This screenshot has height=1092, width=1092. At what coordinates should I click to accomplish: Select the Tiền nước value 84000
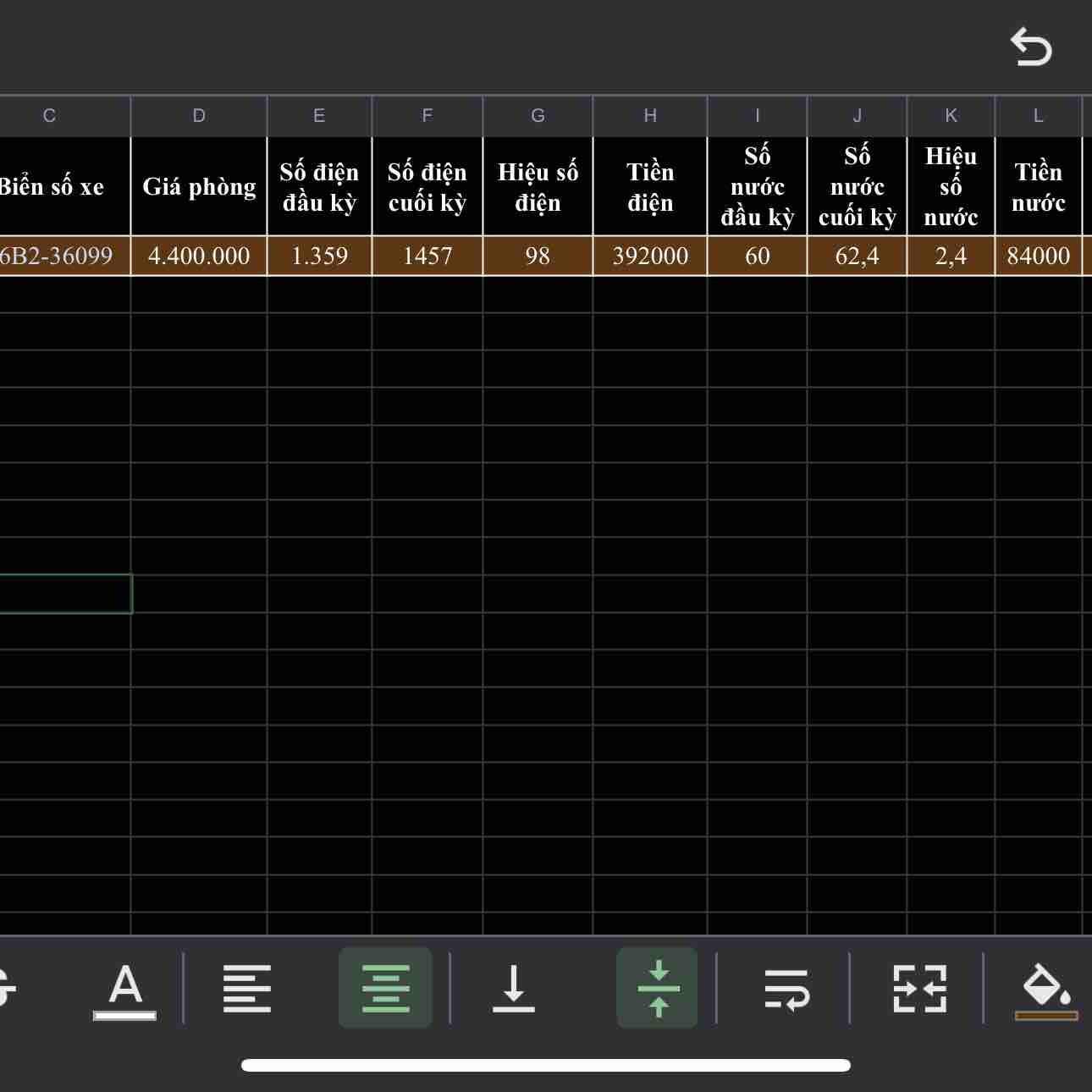pyautogui.click(x=1038, y=256)
